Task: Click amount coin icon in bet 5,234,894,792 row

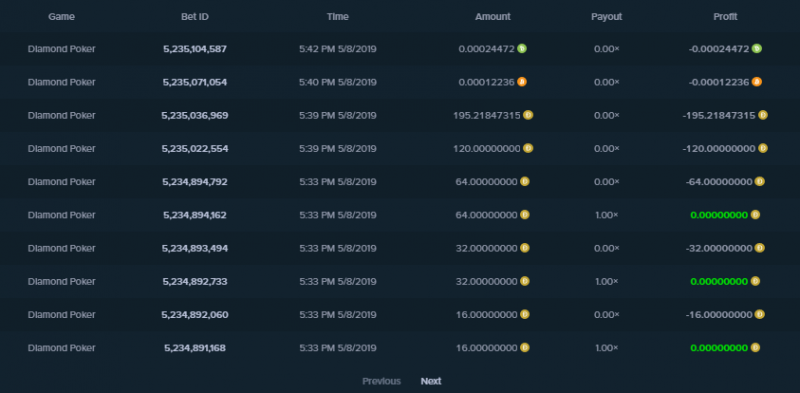Action: [x=524, y=181]
